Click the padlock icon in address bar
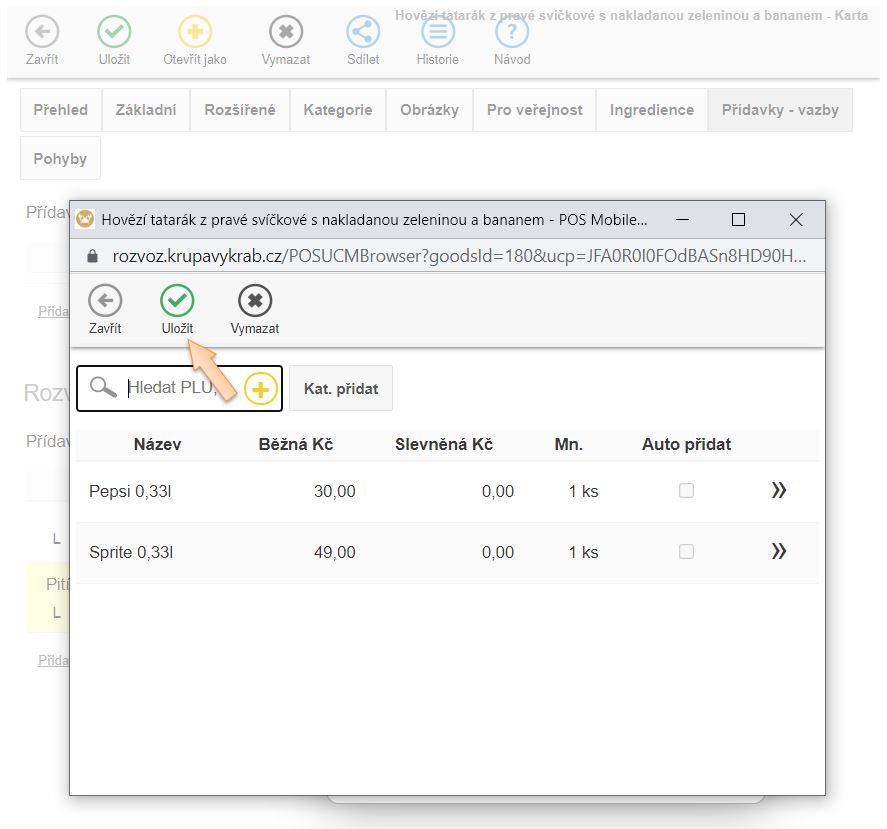Image resolution: width=887 pixels, height=829 pixels. tap(93, 256)
